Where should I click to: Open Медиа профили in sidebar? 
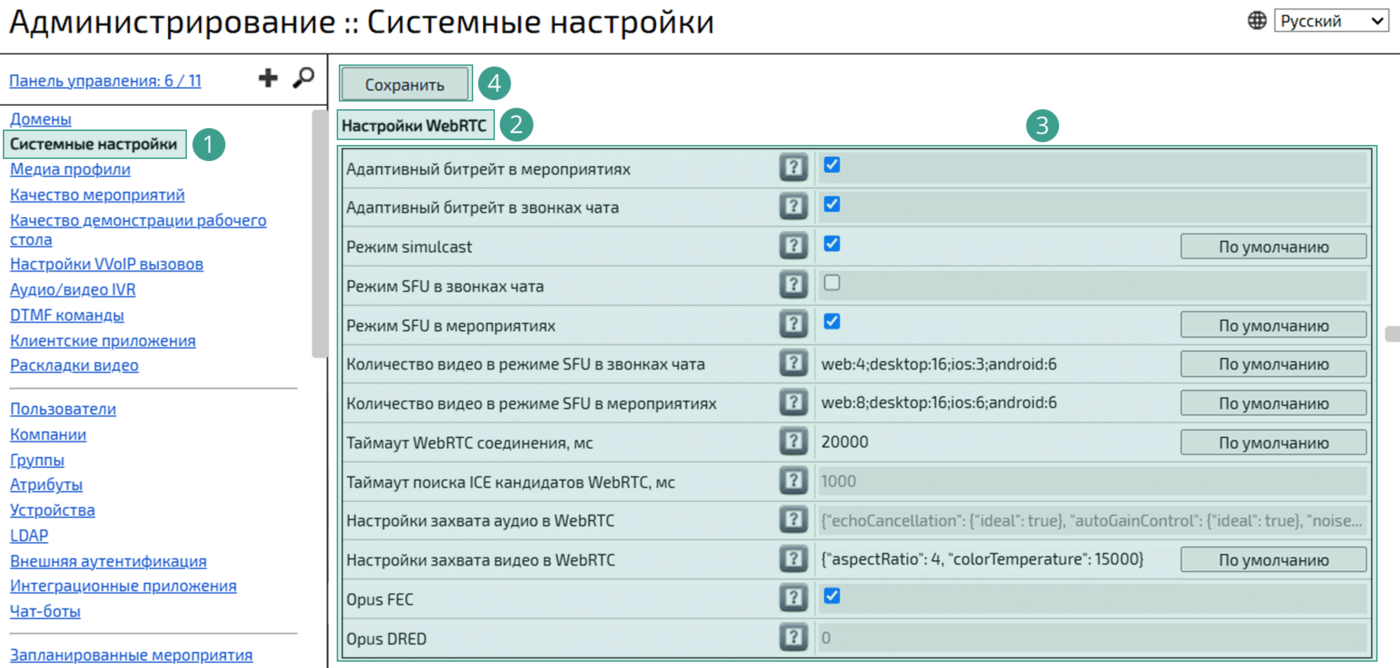[x=70, y=169]
